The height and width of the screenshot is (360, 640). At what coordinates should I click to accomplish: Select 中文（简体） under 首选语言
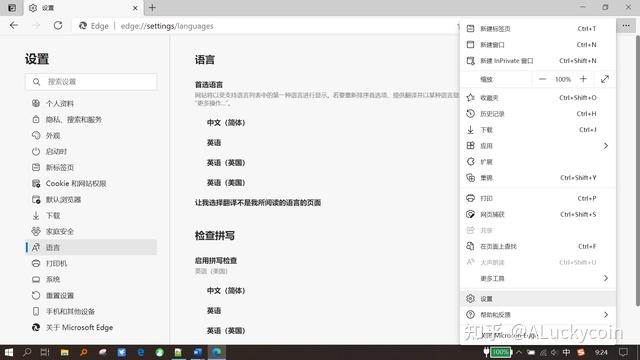point(226,122)
